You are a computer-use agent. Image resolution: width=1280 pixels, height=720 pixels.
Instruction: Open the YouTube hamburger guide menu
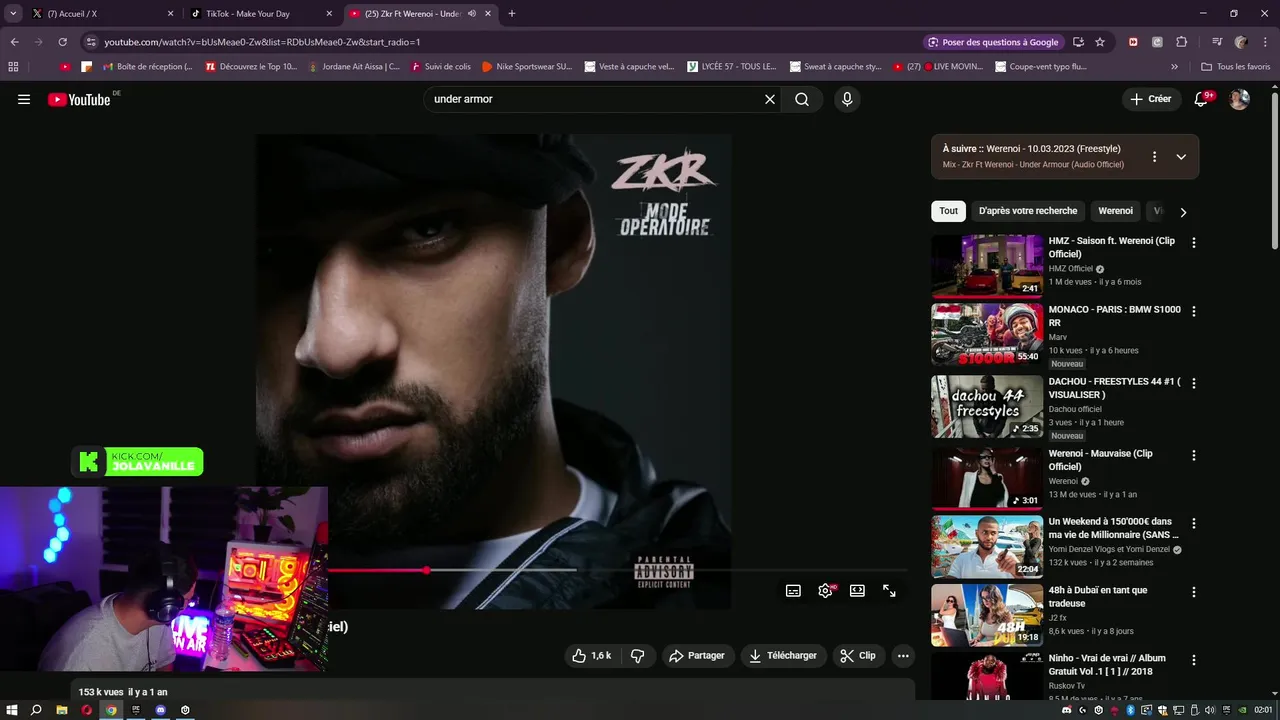coord(24,99)
